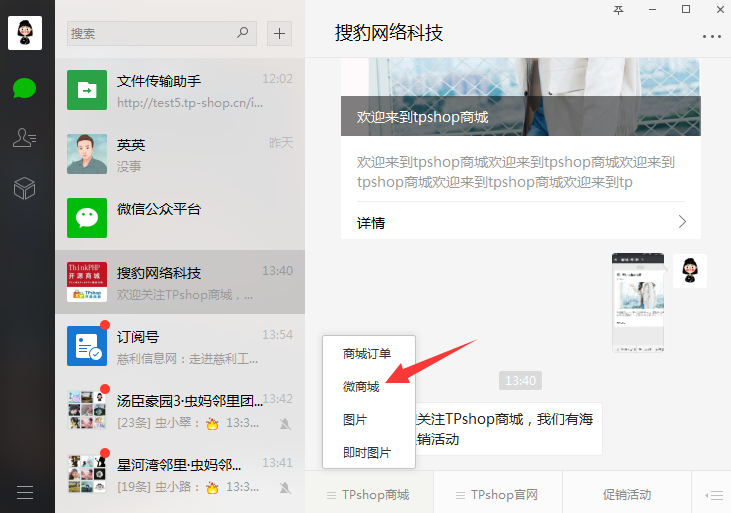Click the 13:40 timestamp in chat

520,381
